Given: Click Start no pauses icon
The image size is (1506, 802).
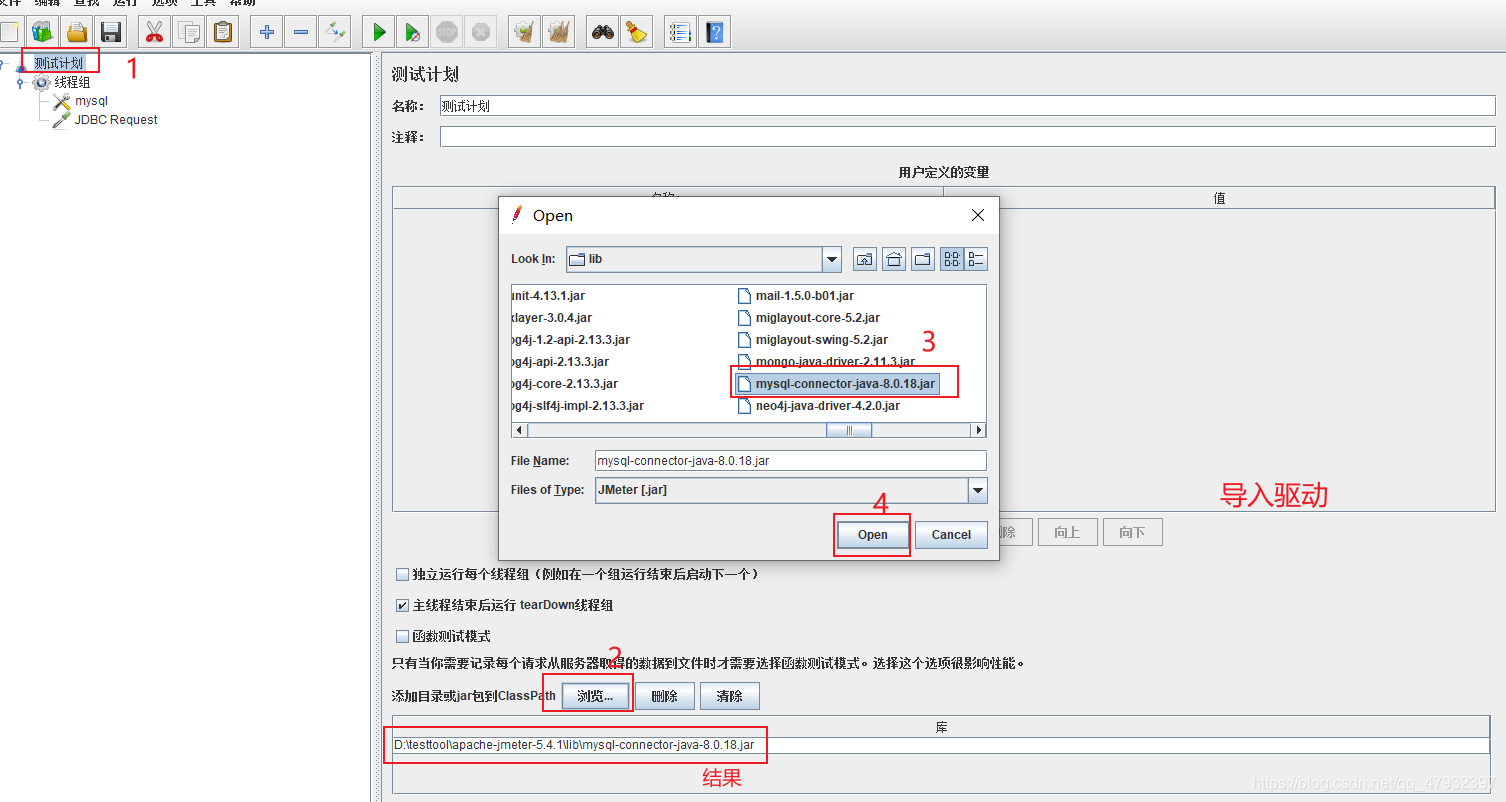Looking at the screenshot, I should 412,32.
